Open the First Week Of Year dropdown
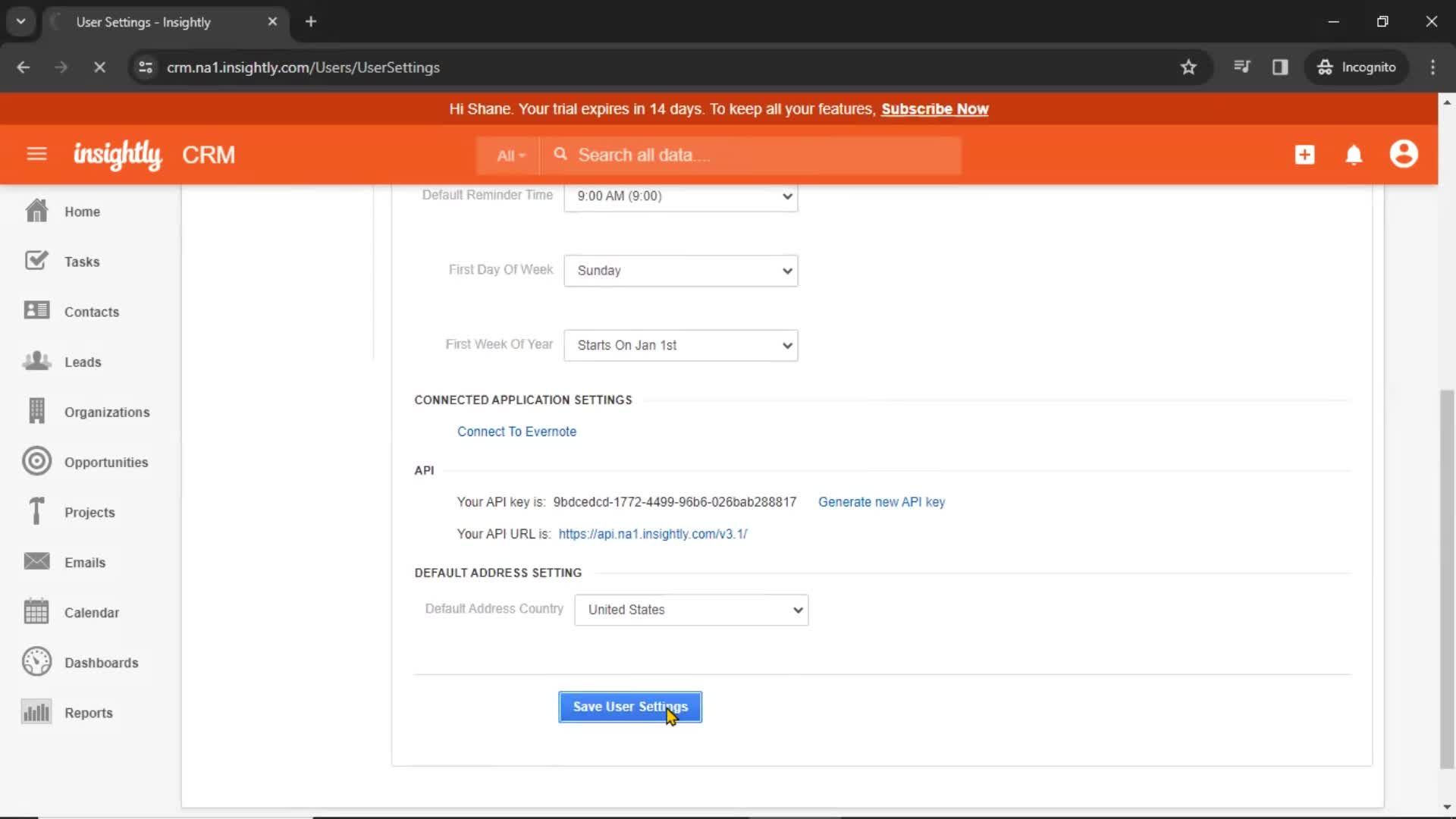1456x819 pixels. tap(681, 345)
